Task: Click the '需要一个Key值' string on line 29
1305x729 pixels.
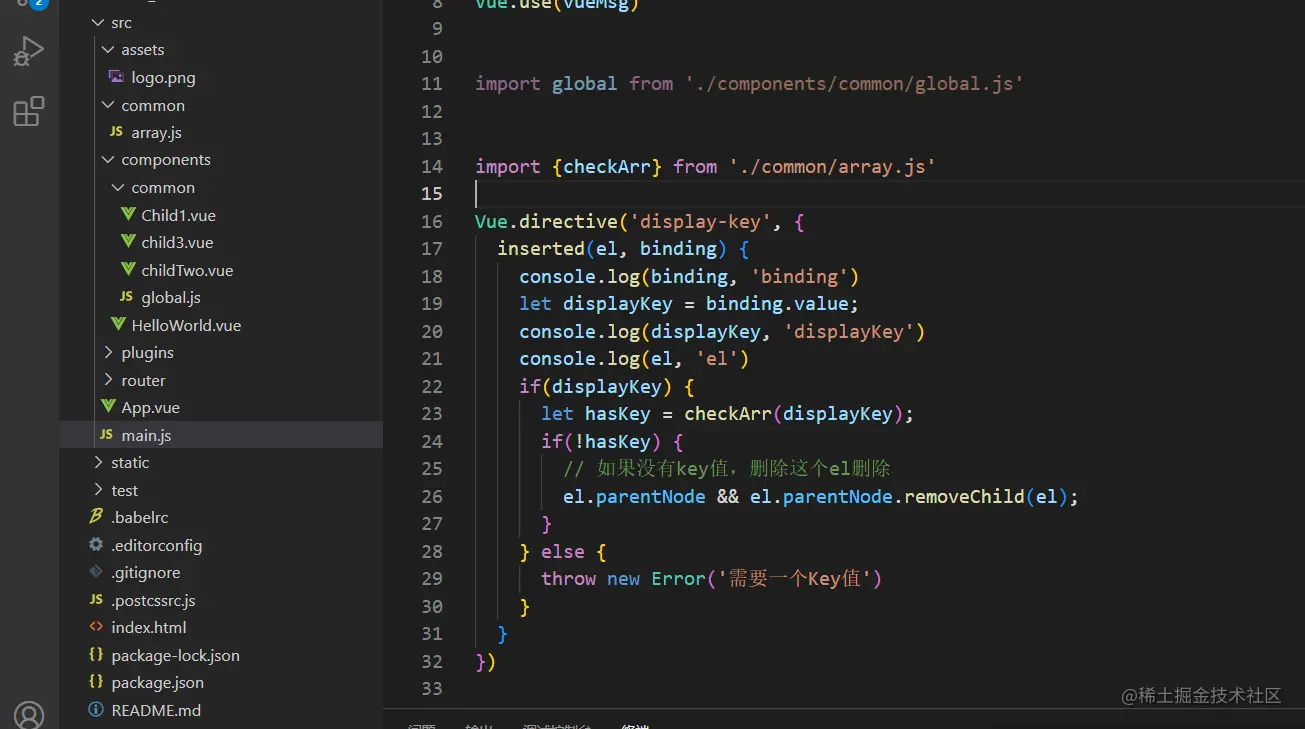Action: tap(795, 579)
